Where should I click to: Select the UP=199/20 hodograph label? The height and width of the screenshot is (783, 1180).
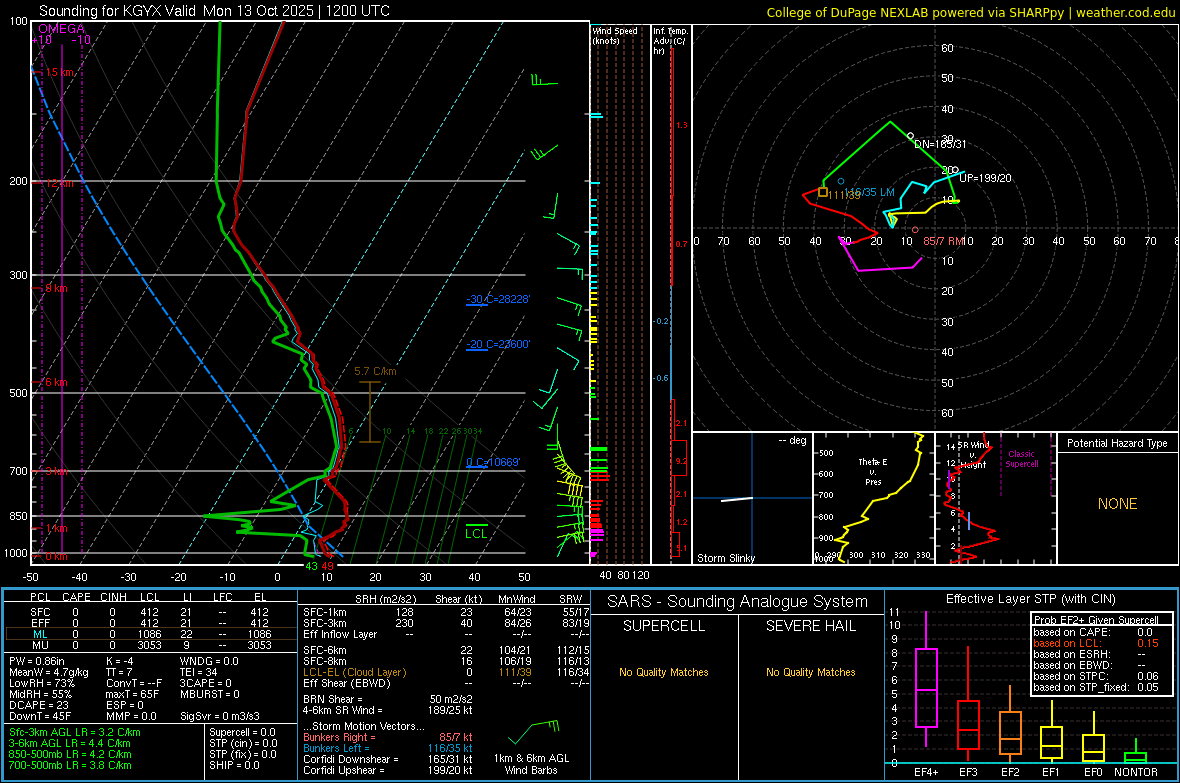click(x=985, y=178)
